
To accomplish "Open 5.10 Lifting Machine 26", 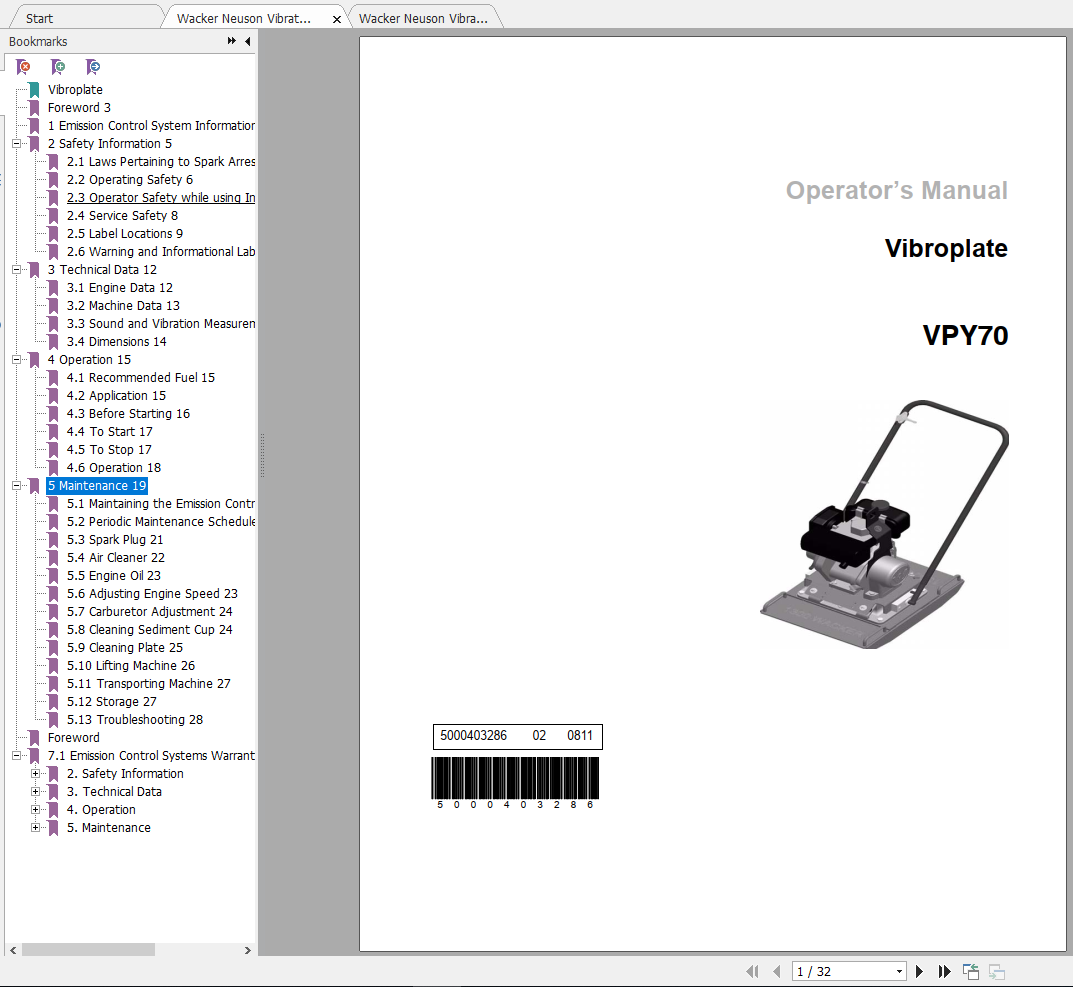I will click(x=131, y=665).
